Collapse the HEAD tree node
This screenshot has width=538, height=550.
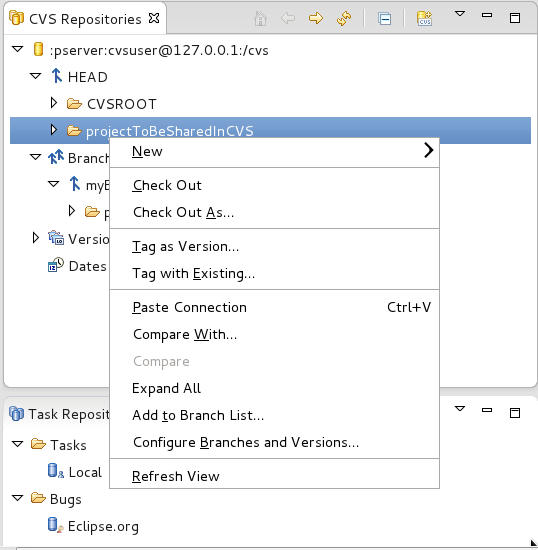(x=35, y=76)
